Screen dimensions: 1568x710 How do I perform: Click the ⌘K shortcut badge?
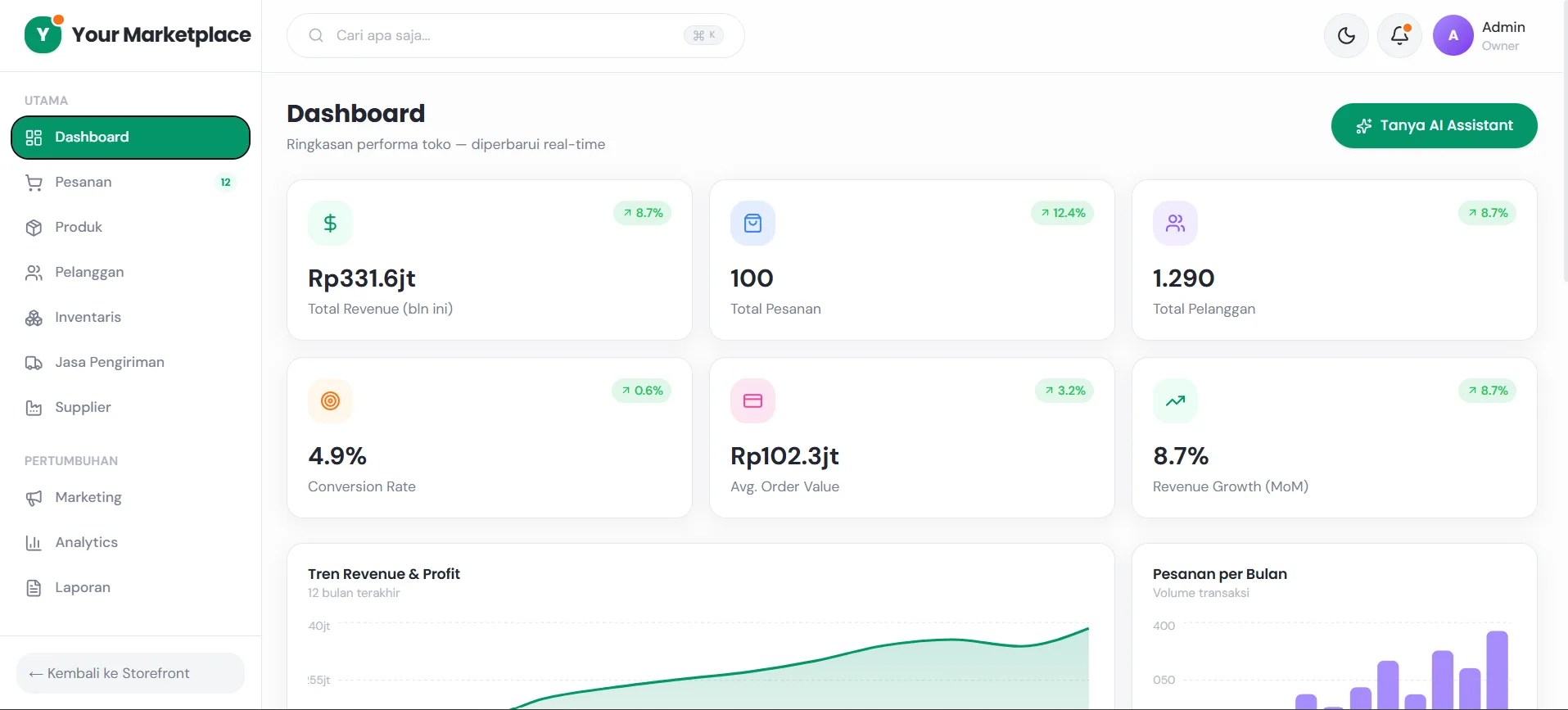703,35
